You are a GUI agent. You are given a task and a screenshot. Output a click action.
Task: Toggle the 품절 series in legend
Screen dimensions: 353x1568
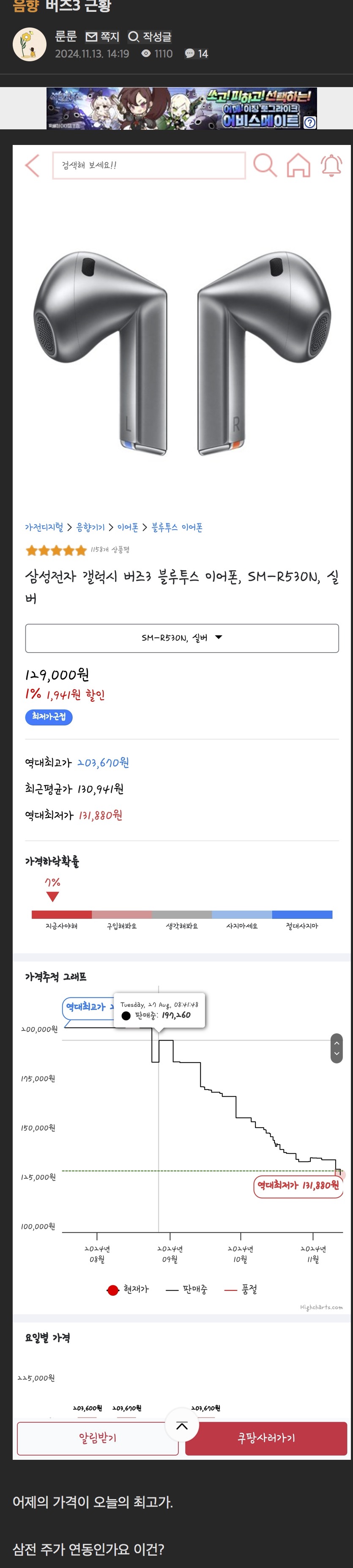[x=241, y=1289]
